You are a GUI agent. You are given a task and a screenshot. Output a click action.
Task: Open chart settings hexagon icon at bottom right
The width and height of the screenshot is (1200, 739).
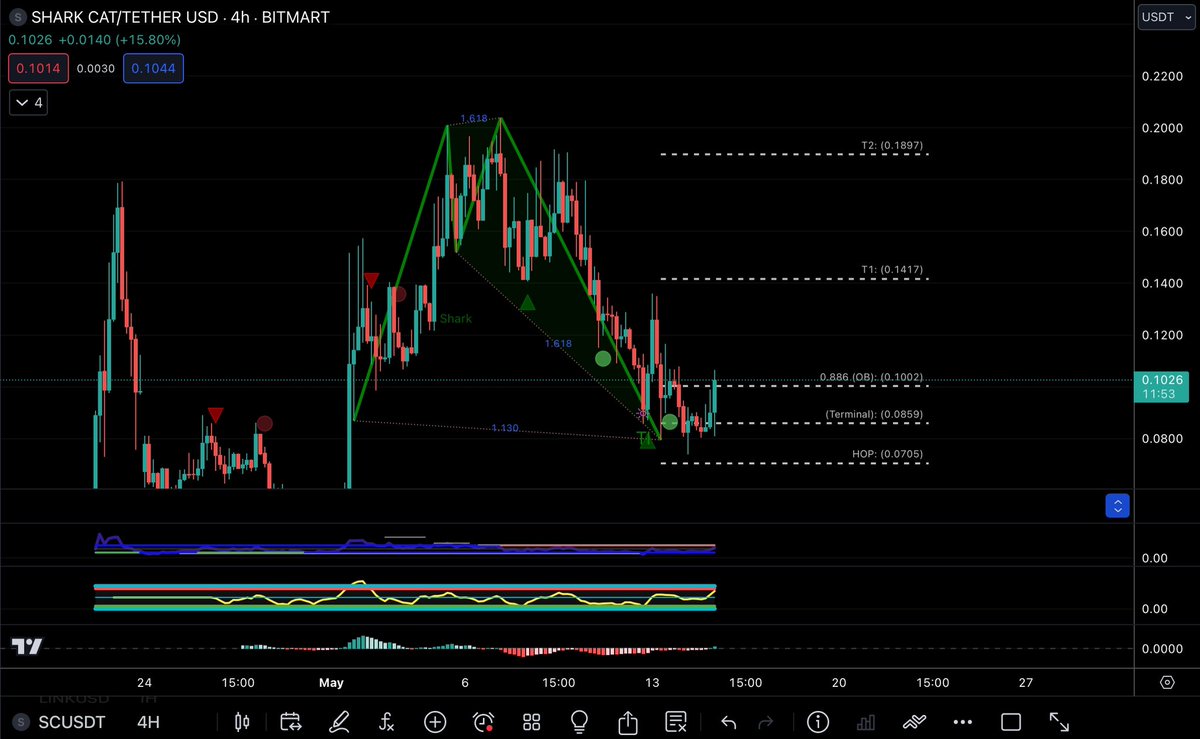(x=1168, y=682)
